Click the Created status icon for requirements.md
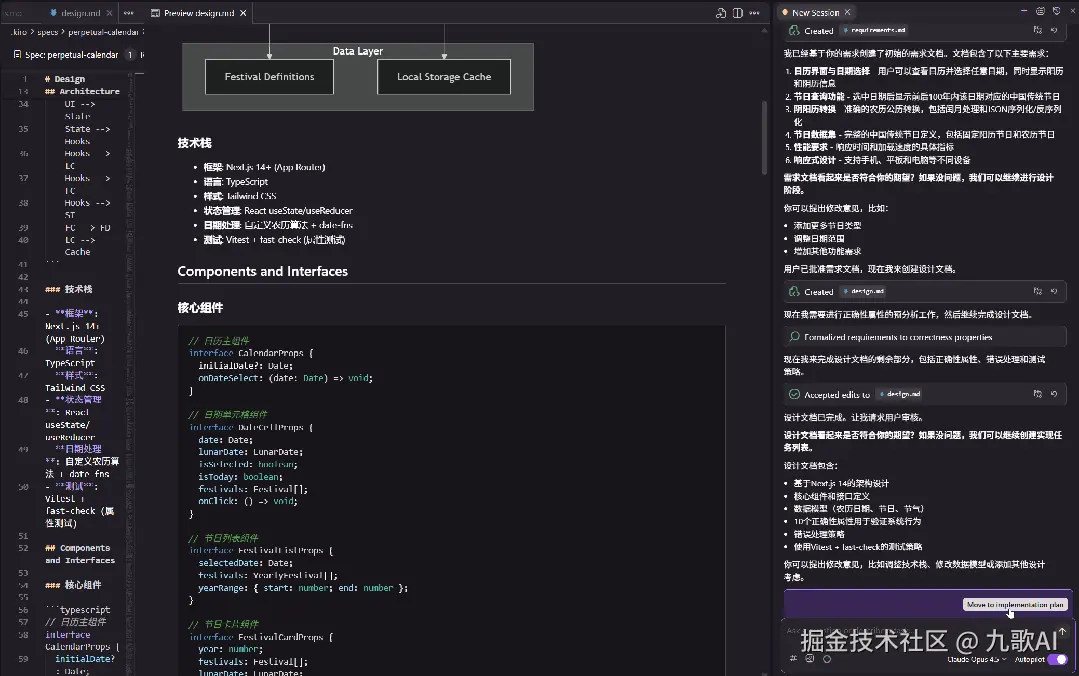Screen dimensions: 1079x676 point(794,30)
